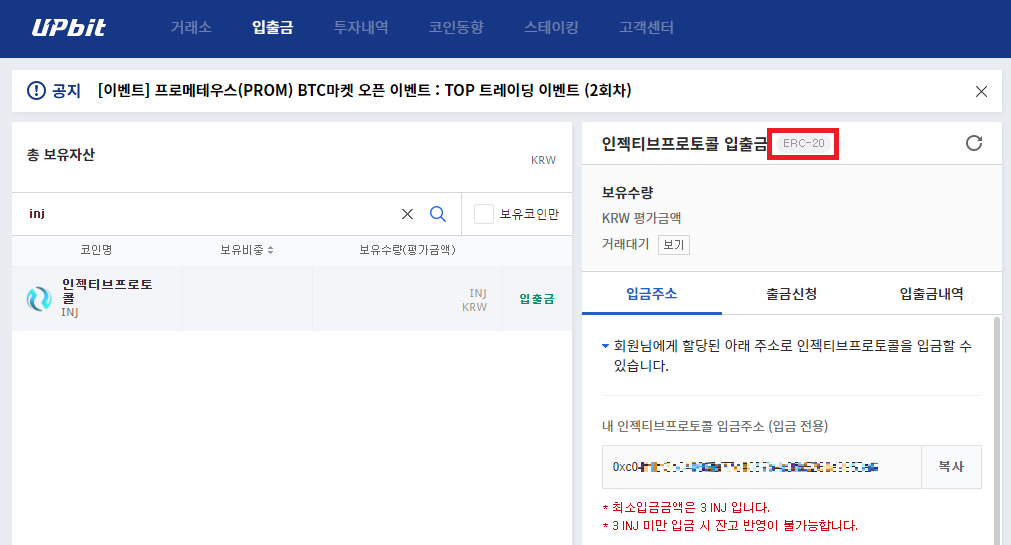Switch to the 출금신청 tab
Viewport: 1011px width, 545px height.
792,294
